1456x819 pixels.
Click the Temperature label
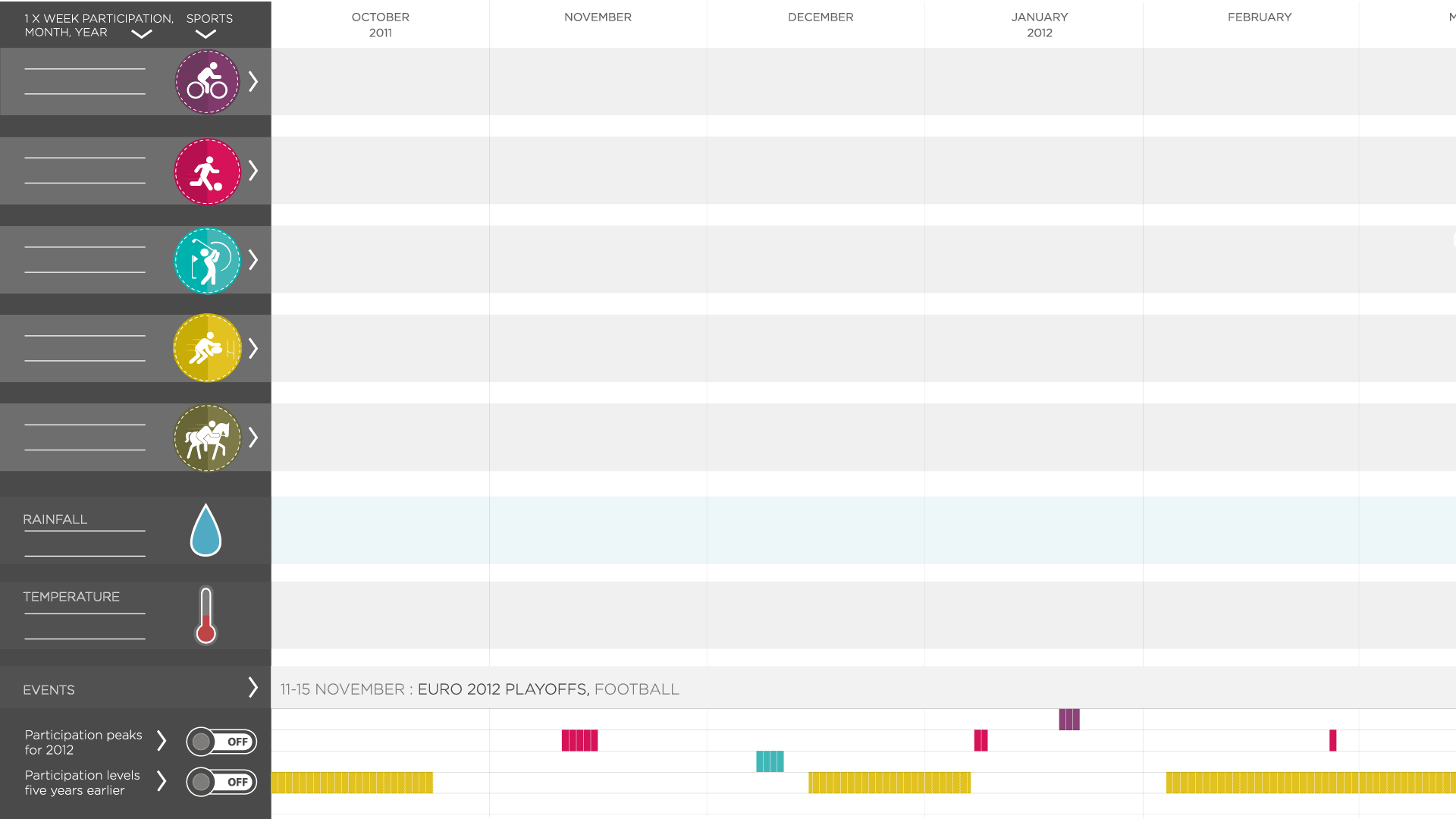(x=71, y=597)
